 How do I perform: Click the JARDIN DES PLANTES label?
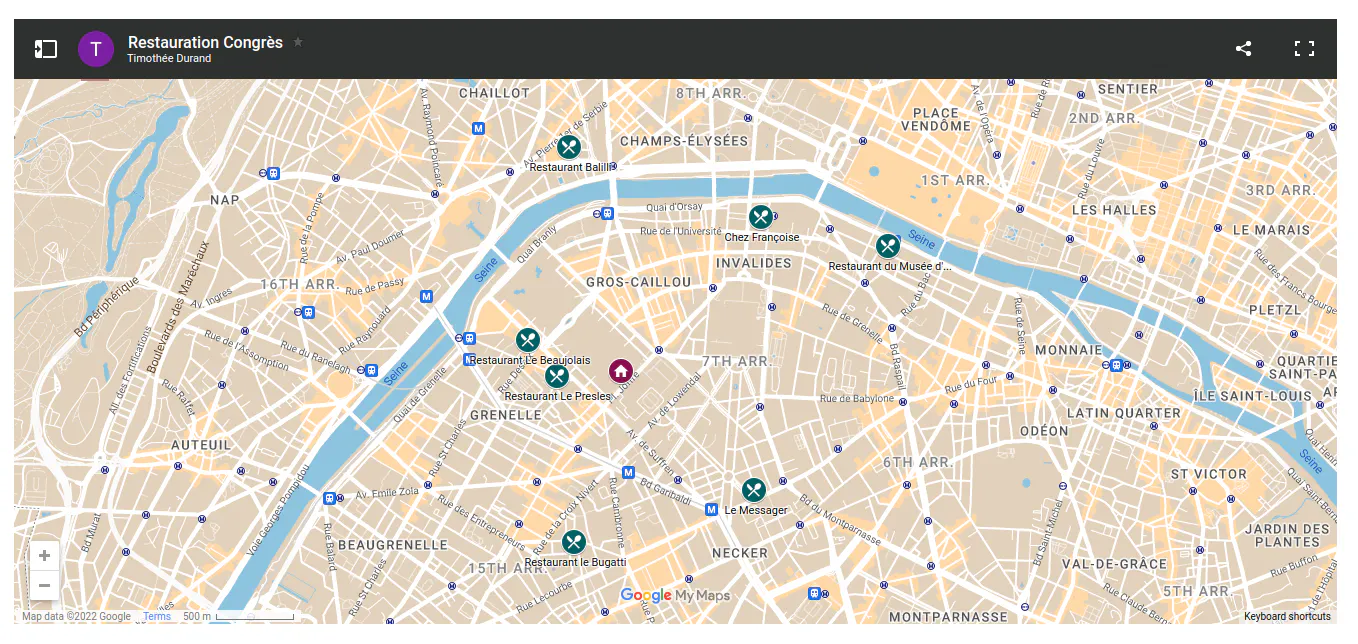pyautogui.click(x=1287, y=535)
